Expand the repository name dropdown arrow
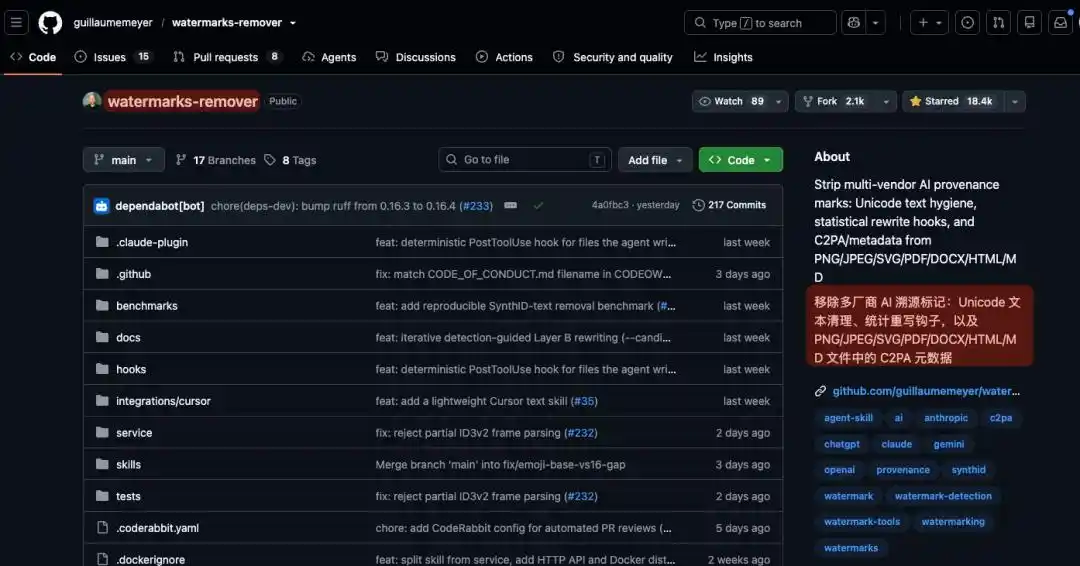 [x=293, y=23]
